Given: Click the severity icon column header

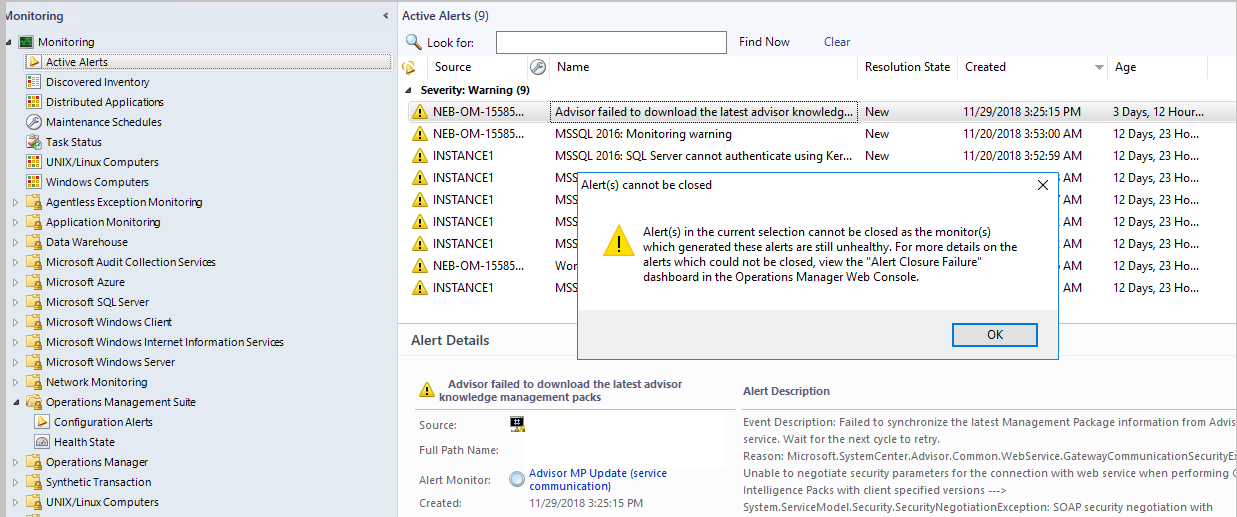Looking at the screenshot, I should 408,68.
